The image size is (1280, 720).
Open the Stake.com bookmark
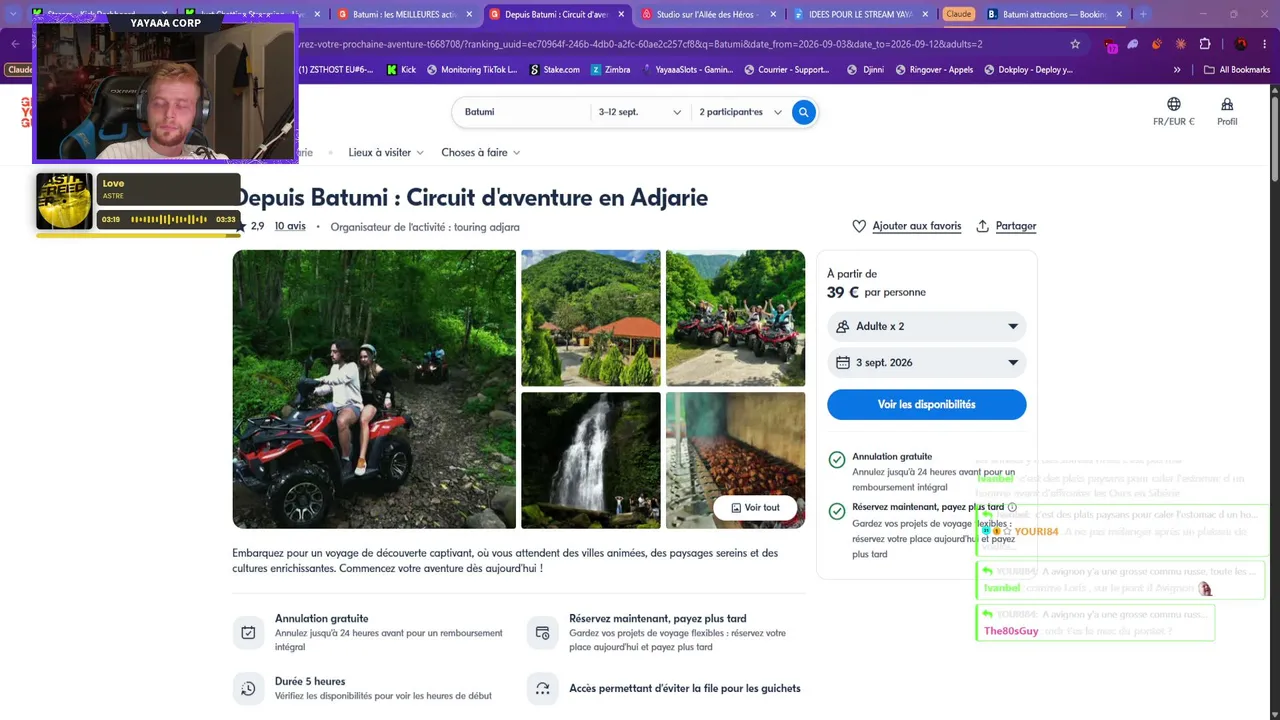554,70
